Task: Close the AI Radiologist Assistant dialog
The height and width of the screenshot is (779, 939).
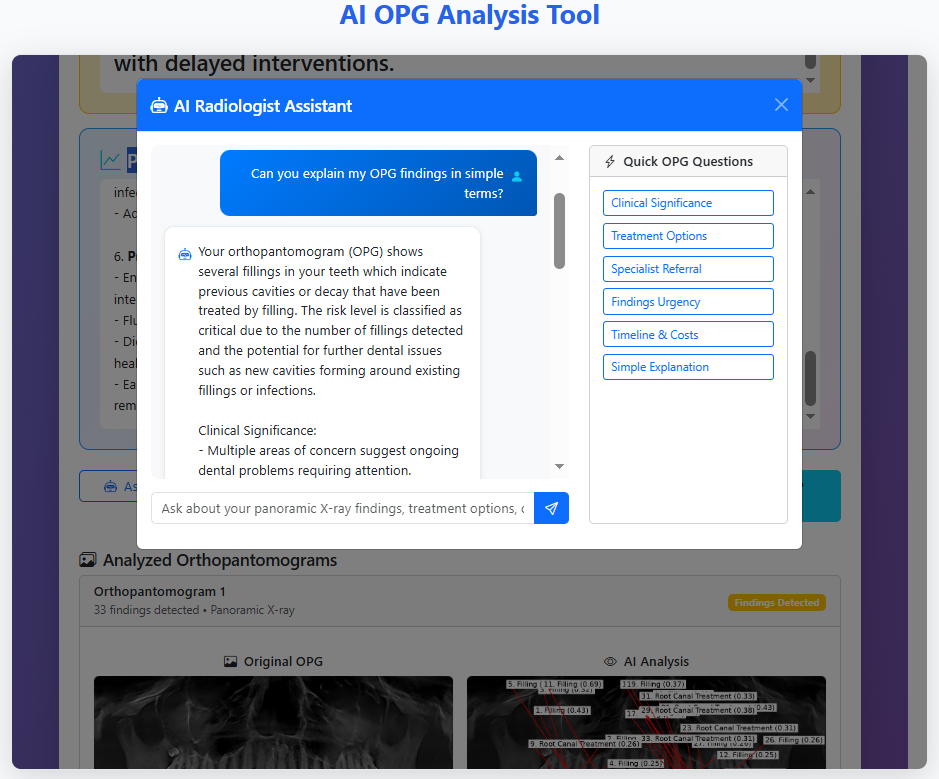Action: (x=781, y=105)
